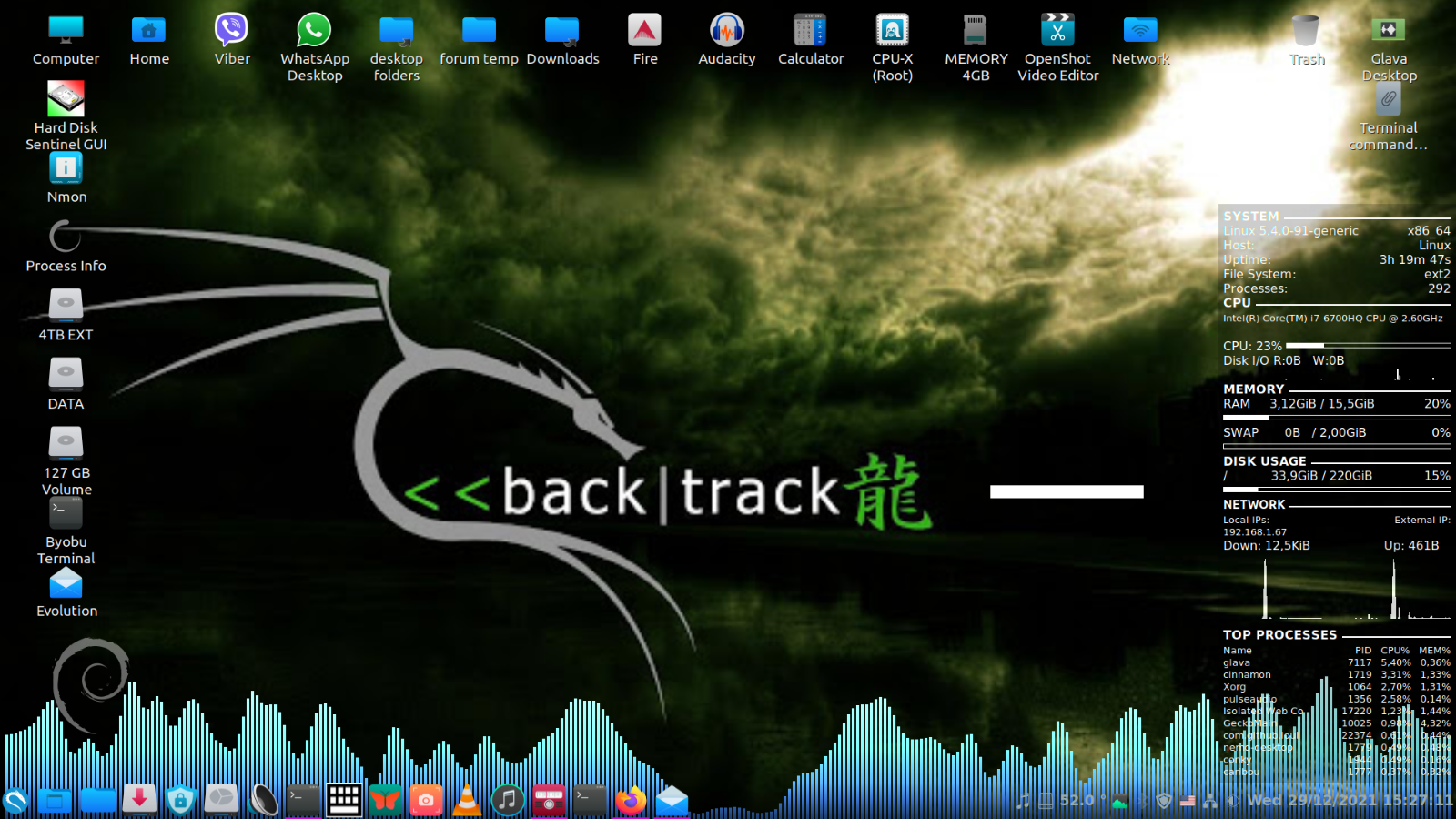Open the disk usage analyzer in taskbar
Viewport: 1456px width, 819px height.
pyautogui.click(x=221, y=800)
